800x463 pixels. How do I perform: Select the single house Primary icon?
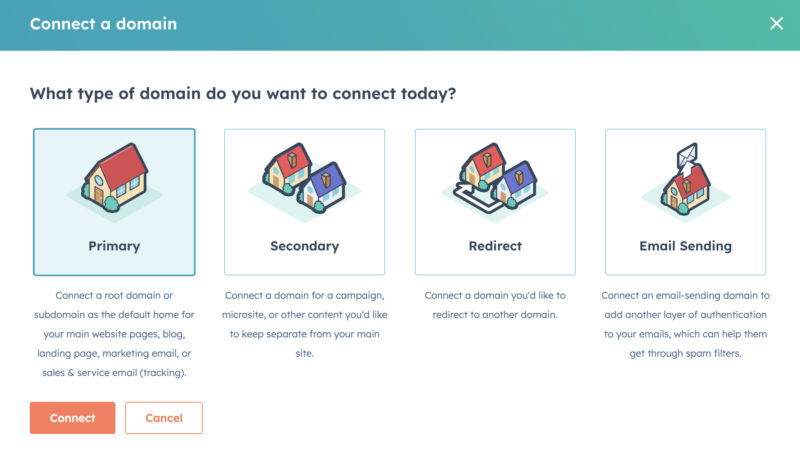pos(114,181)
